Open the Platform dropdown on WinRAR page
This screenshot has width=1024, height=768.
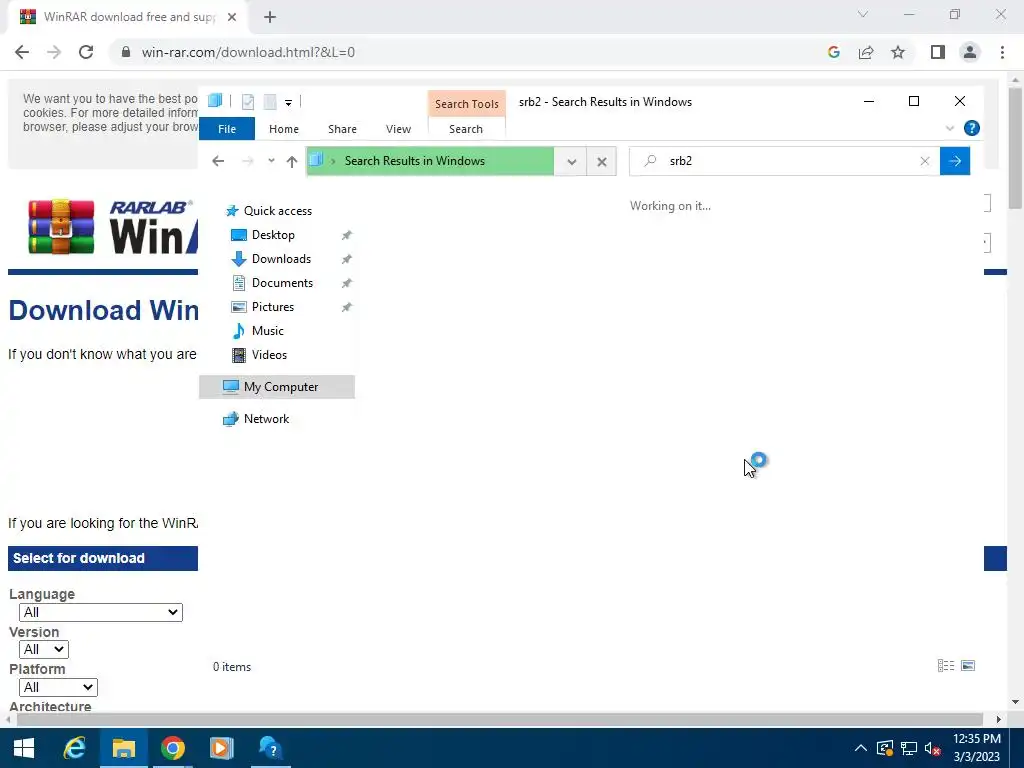pyautogui.click(x=58, y=688)
